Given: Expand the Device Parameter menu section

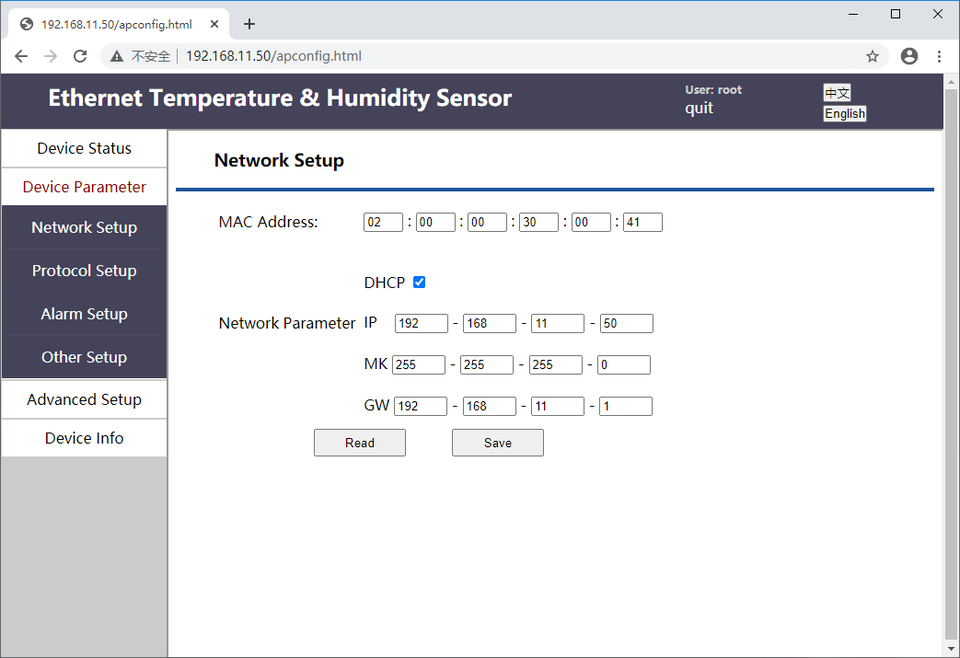Looking at the screenshot, I should coord(84,187).
